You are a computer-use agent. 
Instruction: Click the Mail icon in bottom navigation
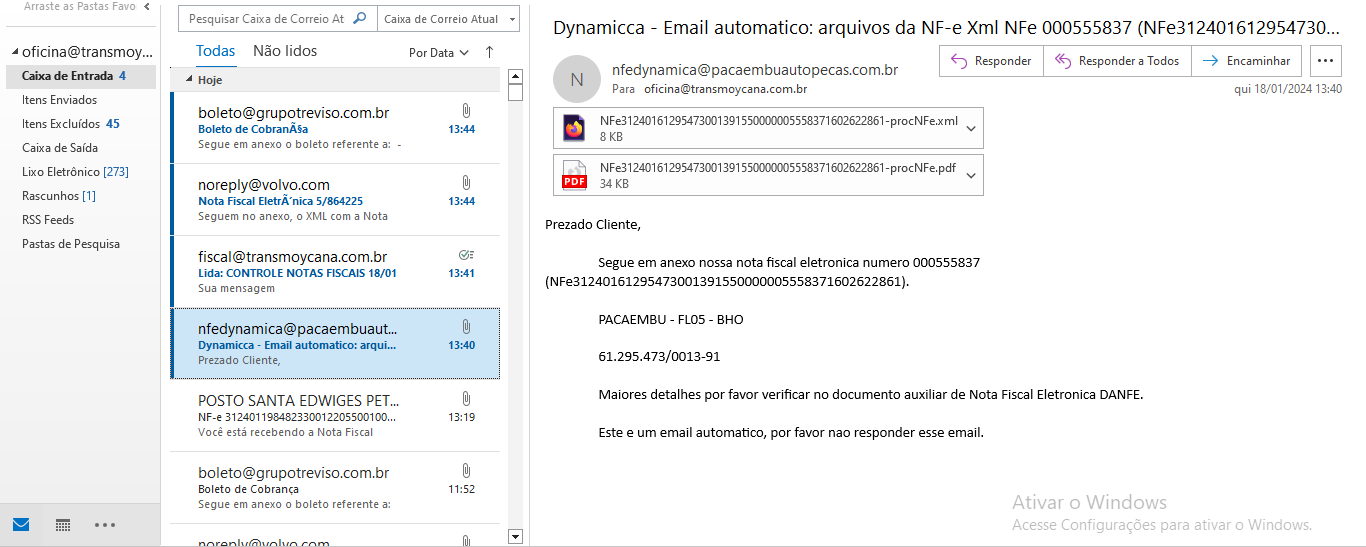pyautogui.click(x=21, y=525)
